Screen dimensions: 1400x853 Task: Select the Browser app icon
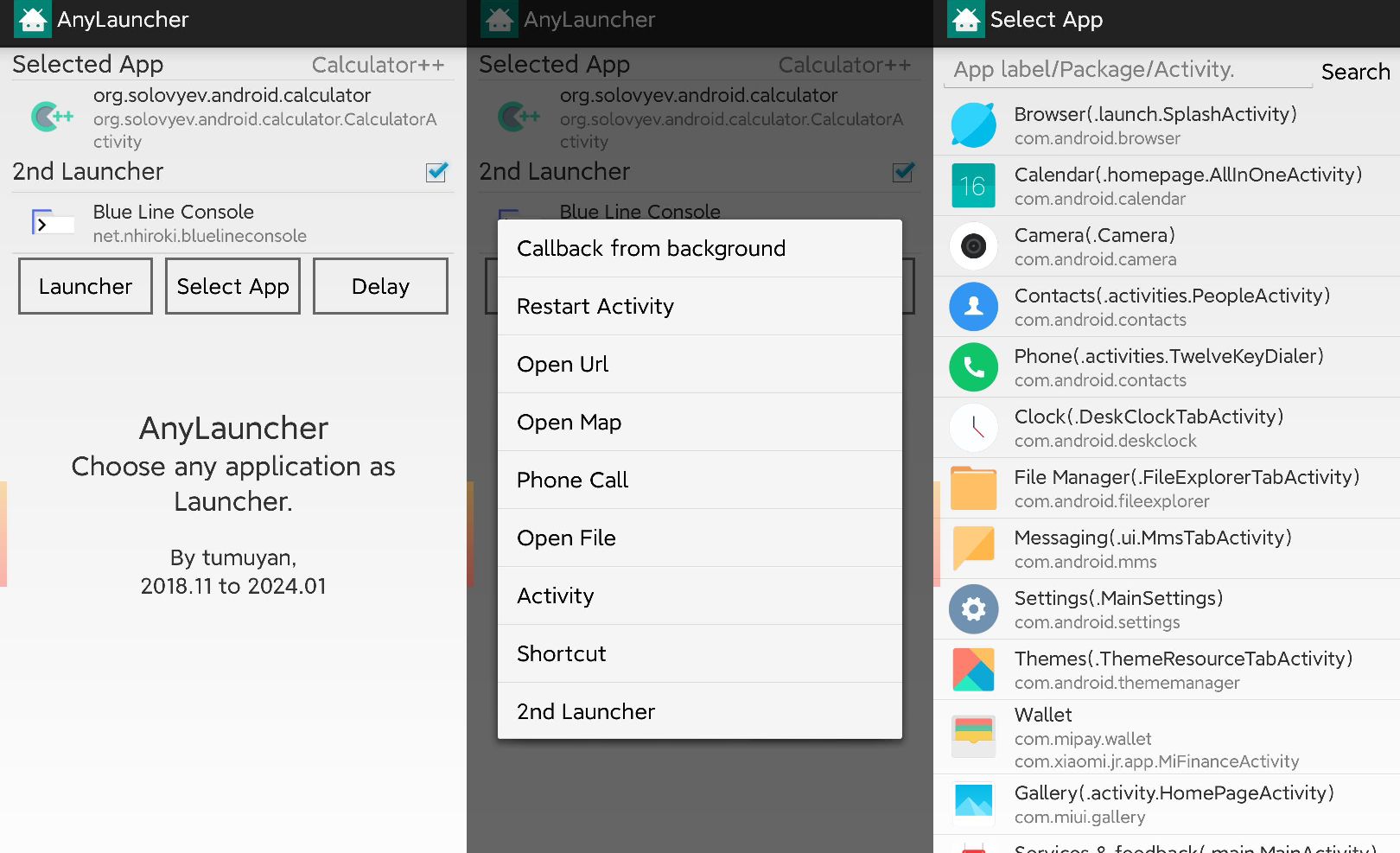pyautogui.click(x=973, y=125)
